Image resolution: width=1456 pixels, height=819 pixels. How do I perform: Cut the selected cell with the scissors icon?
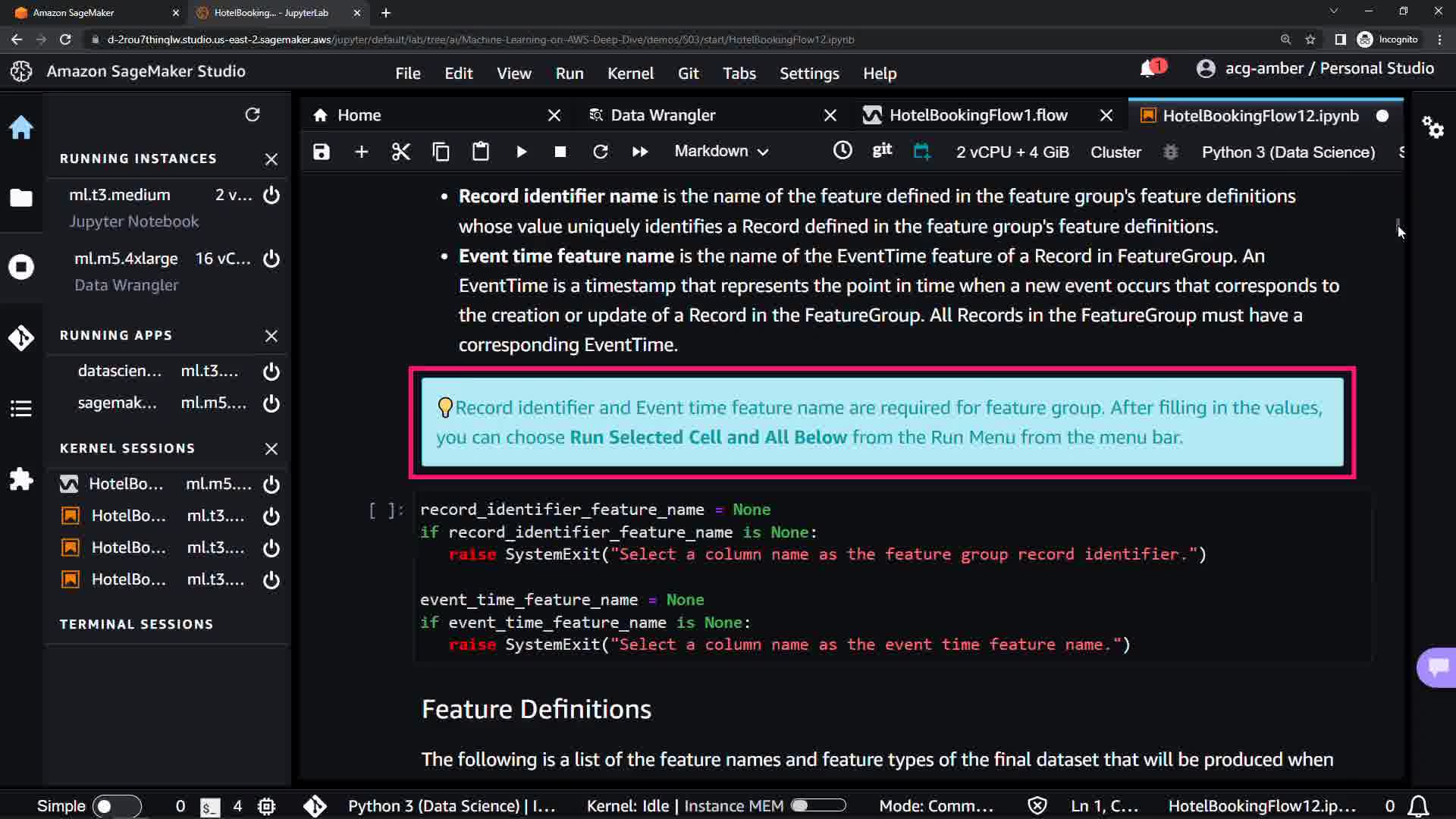pyautogui.click(x=400, y=152)
